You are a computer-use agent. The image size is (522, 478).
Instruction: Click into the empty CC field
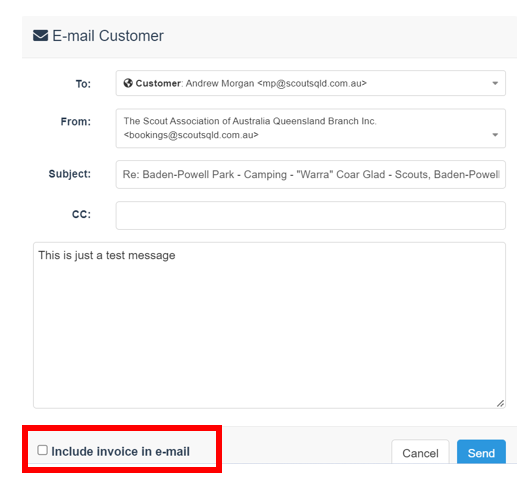[310, 215]
